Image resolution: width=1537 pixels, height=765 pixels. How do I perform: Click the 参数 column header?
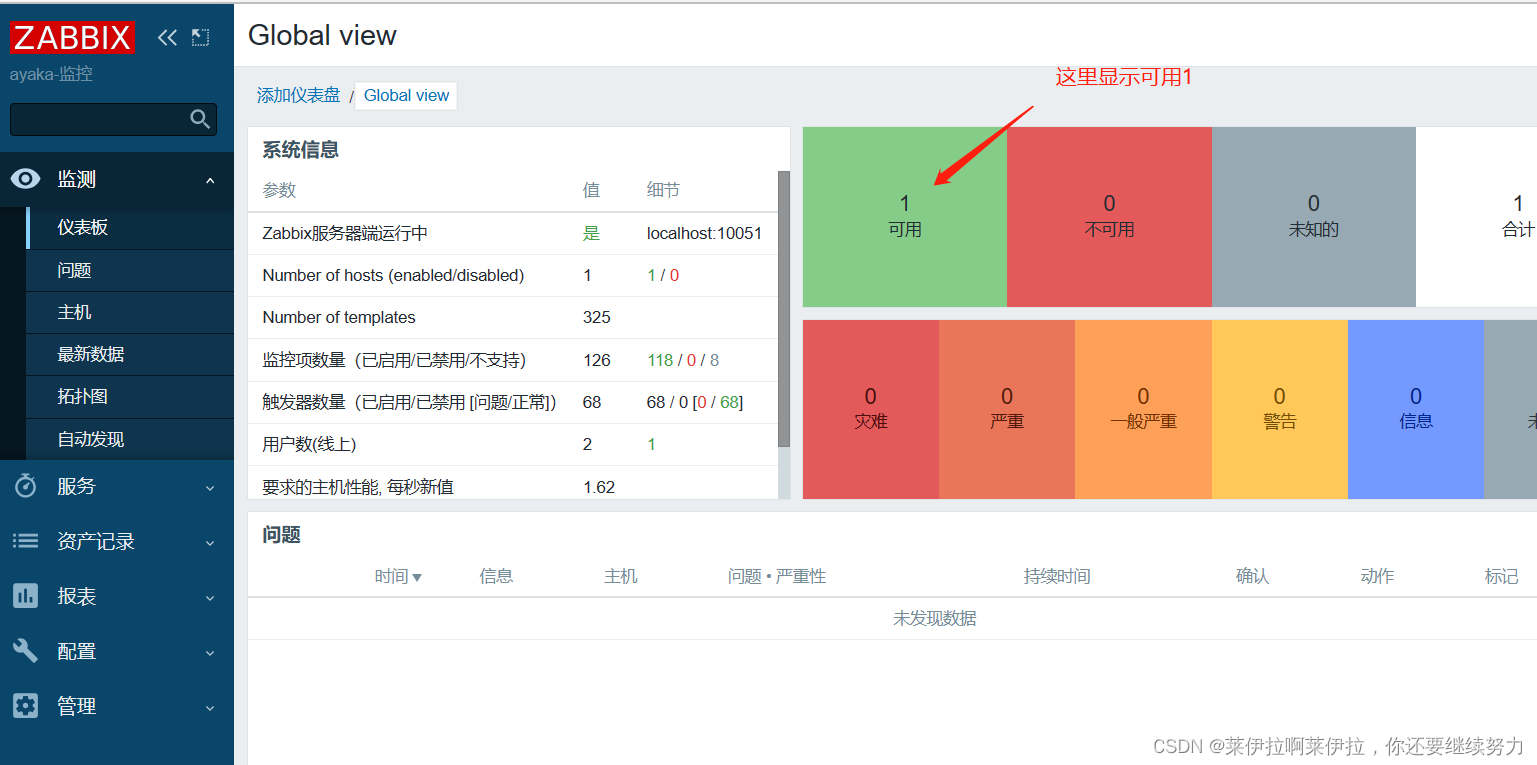(279, 190)
